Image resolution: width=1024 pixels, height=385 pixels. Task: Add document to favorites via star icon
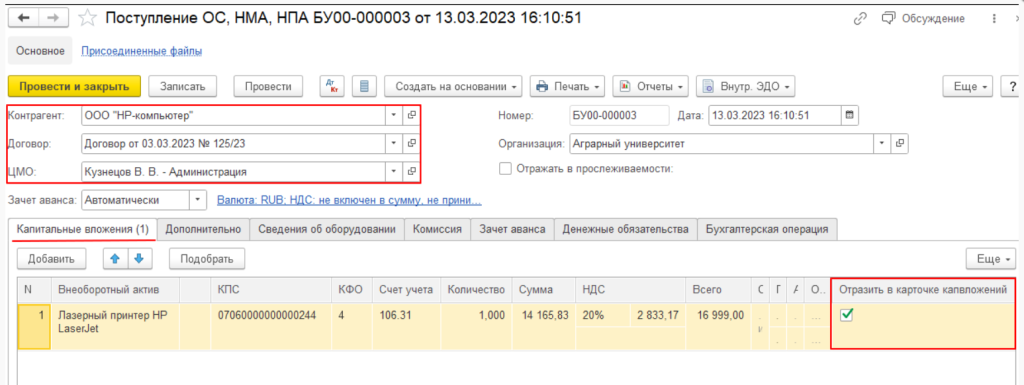click(x=86, y=18)
